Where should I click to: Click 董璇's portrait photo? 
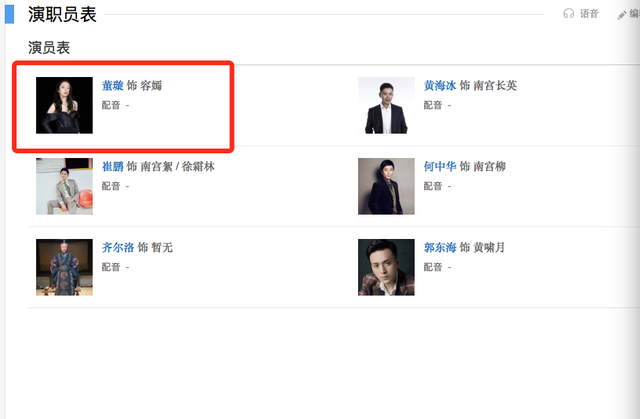(x=64, y=105)
